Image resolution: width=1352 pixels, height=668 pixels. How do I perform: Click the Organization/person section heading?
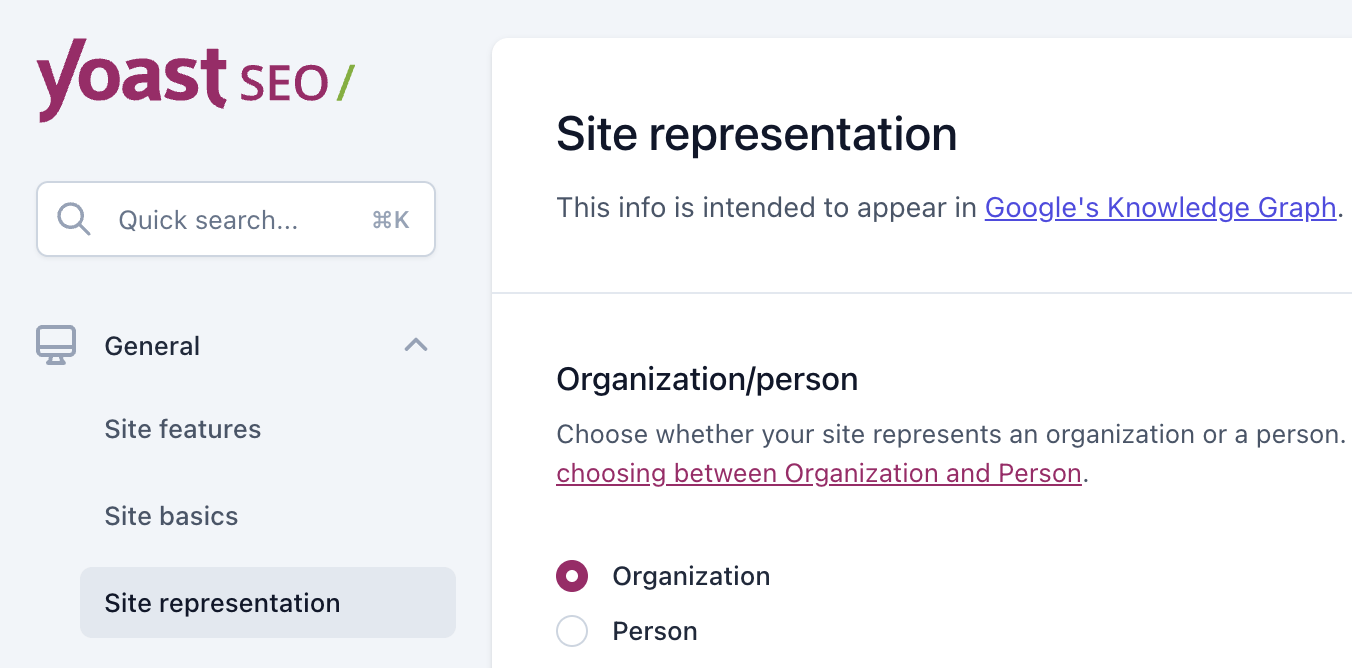tap(707, 380)
